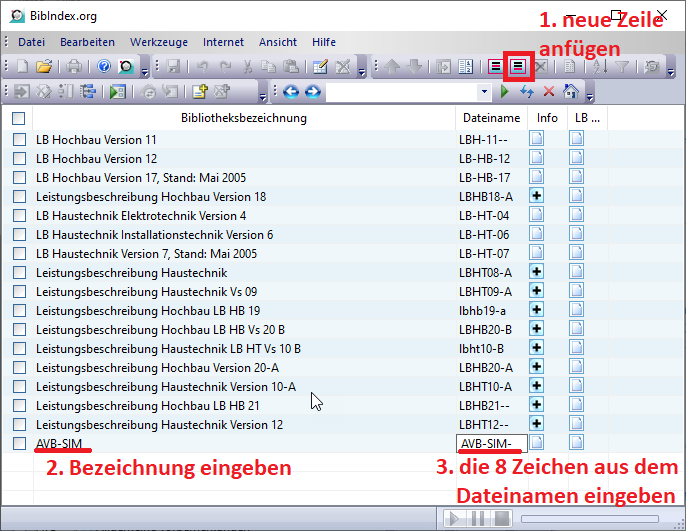Tick the checkbox beside AVB-SIM row
The width and height of the screenshot is (686, 531).
pyautogui.click(x=19, y=443)
